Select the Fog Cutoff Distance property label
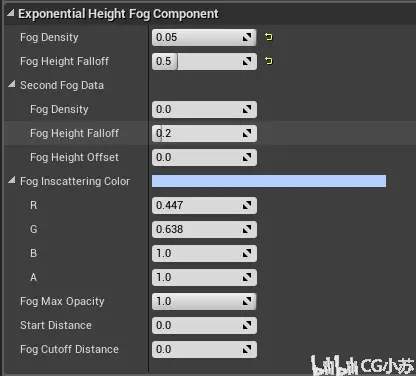The image size is (416, 376). [69, 349]
